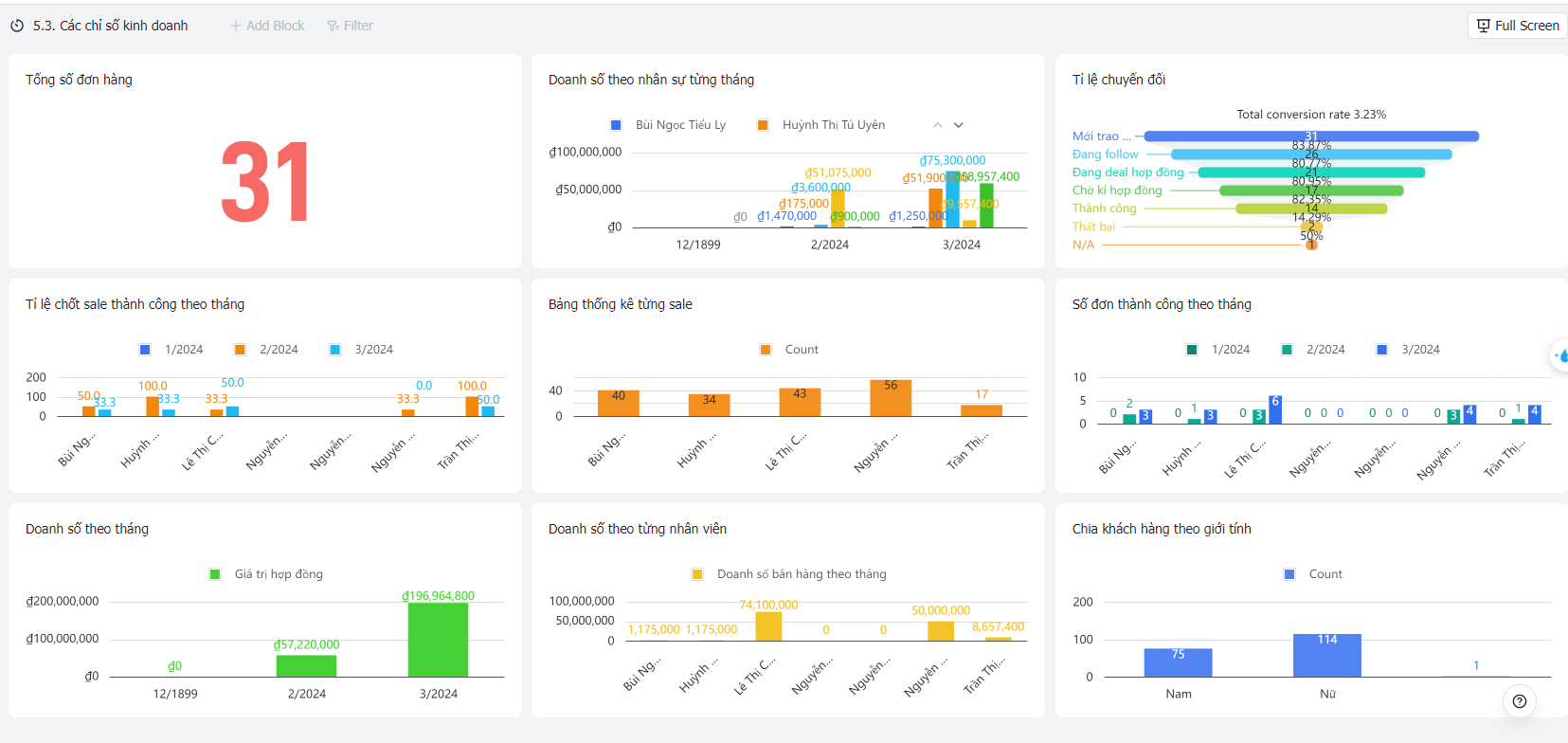Click the orange bar labeled 34
The image size is (1568, 743).
point(710,405)
